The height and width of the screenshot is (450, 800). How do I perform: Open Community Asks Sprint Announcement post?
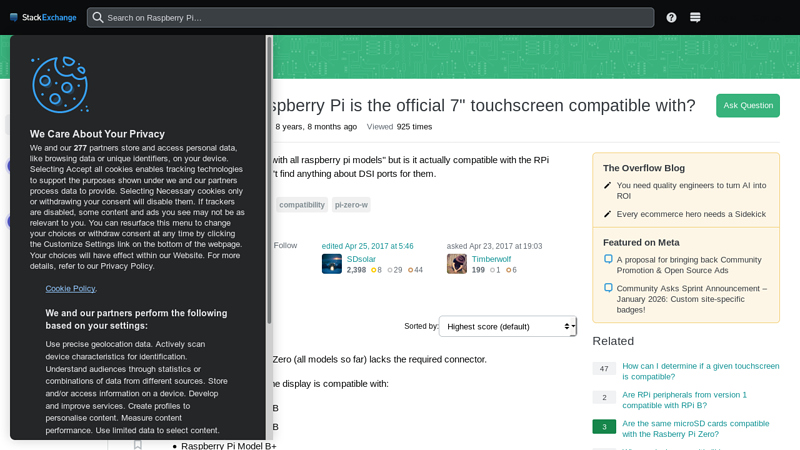click(691, 299)
